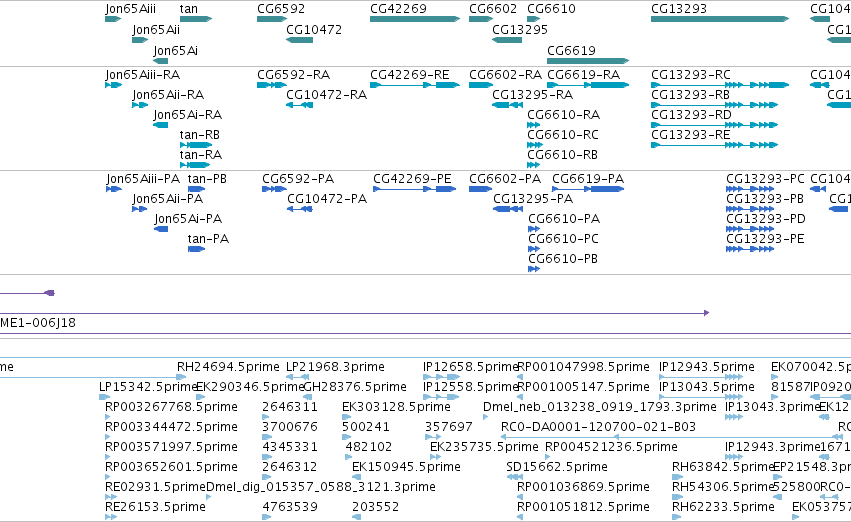Select the CG6610 gene label
The height and width of the screenshot is (522, 851).
[x=551, y=9]
